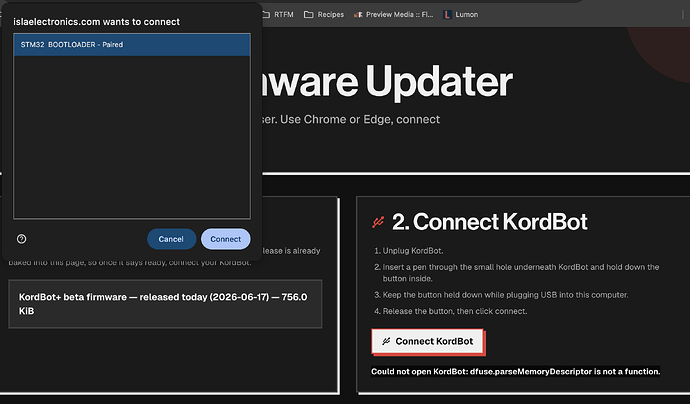690x404 pixels.
Task: Select the KordBot+ beta firmware box
Action: [165, 304]
